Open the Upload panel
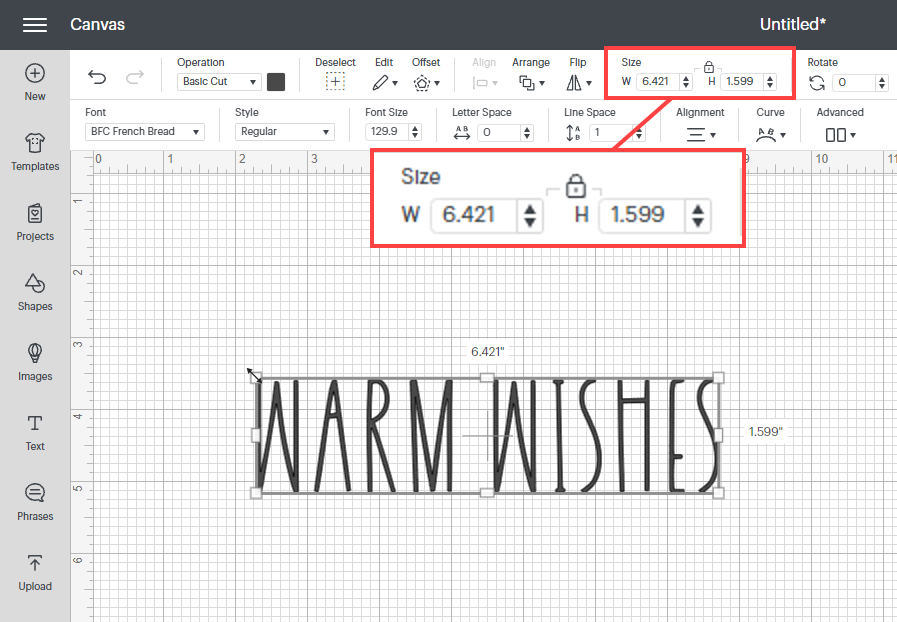The height and width of the screenshot is (622, 897). 35,572
